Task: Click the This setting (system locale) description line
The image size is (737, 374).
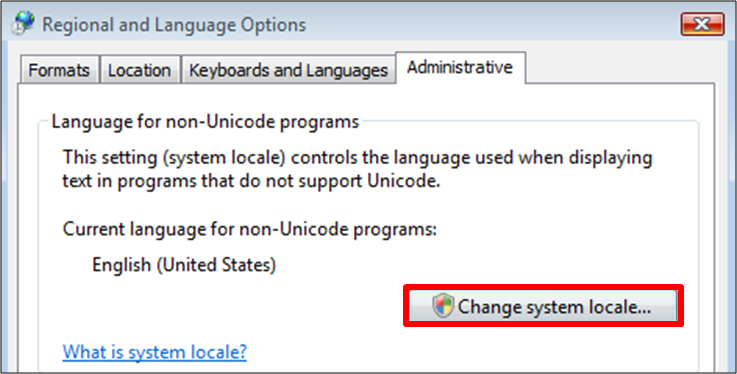Action: pos(357,157)
